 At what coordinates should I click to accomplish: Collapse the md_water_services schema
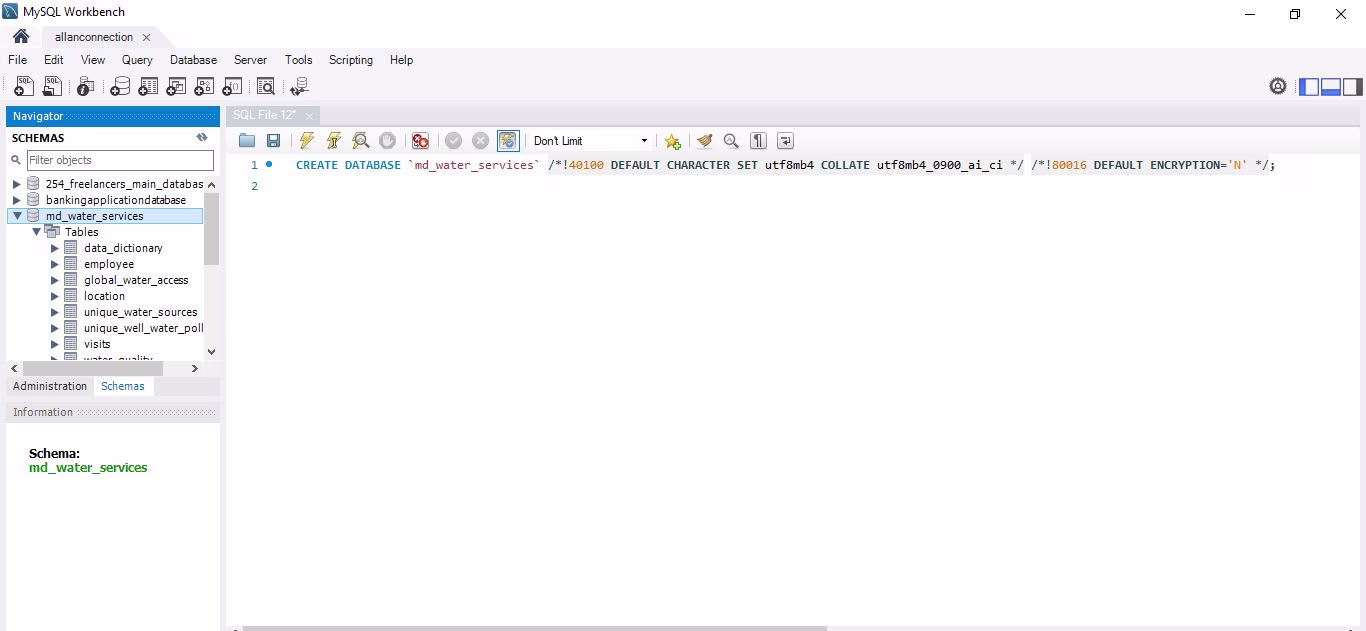17,216
